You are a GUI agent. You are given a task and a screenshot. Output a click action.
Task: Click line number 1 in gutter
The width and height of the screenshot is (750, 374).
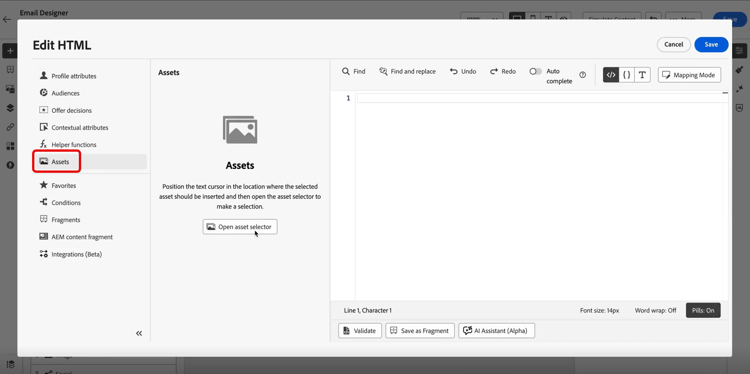(x=348, y=98)
